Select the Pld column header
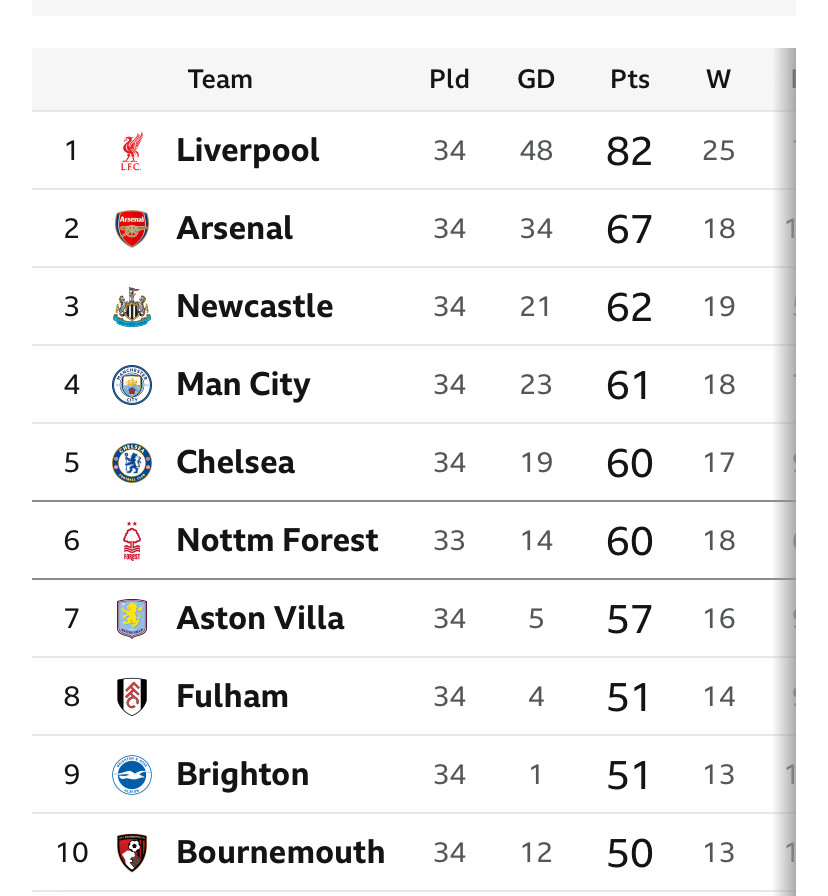Screen dimensions: 828x896 [449, 79]
